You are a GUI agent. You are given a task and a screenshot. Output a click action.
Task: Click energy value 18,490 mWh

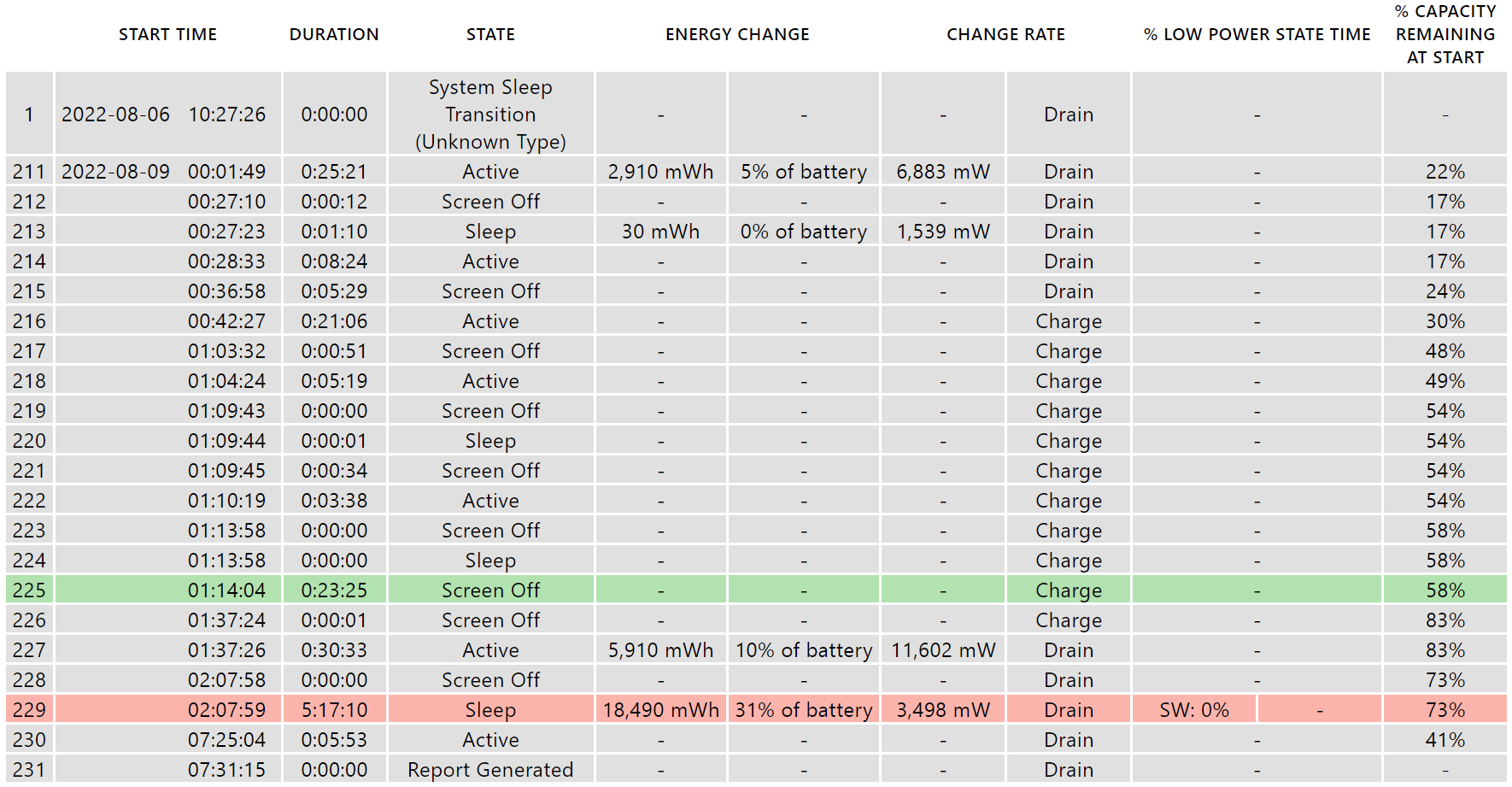point(660,709)
